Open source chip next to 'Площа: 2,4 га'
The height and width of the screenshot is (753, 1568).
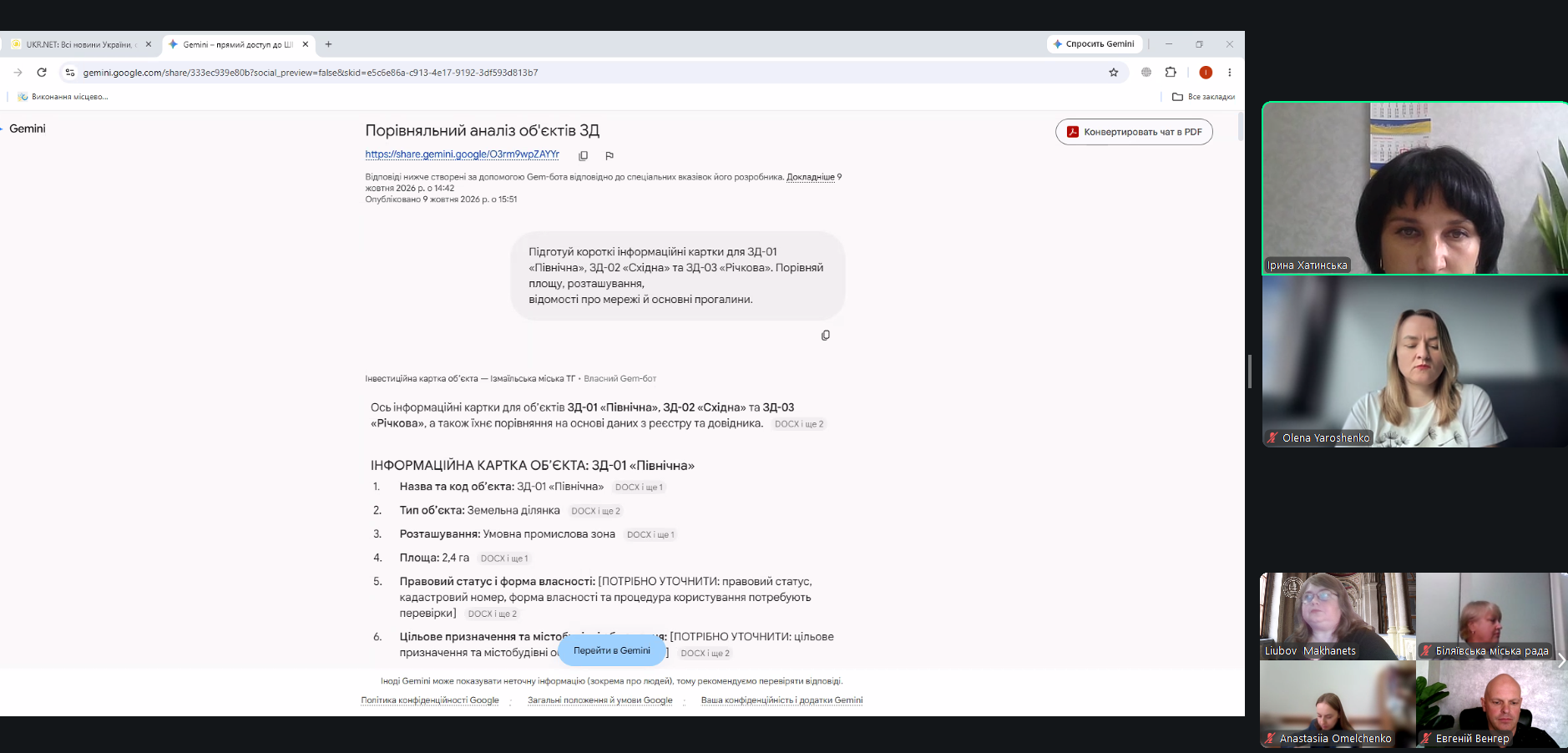pyautogui.click(x=504, y=558)
